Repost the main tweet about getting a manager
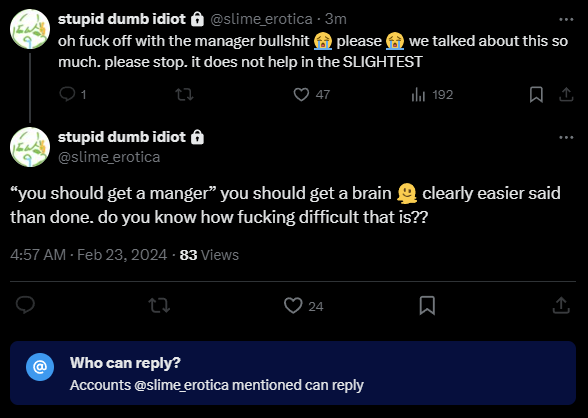 click(159, 306)
